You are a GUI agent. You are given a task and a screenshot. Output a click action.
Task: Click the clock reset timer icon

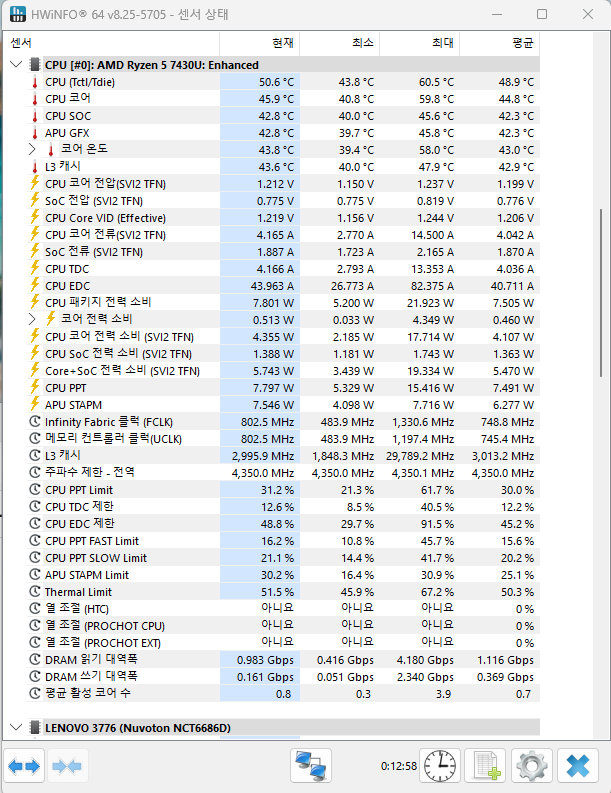pyautogui.click(x=440, y=766)
